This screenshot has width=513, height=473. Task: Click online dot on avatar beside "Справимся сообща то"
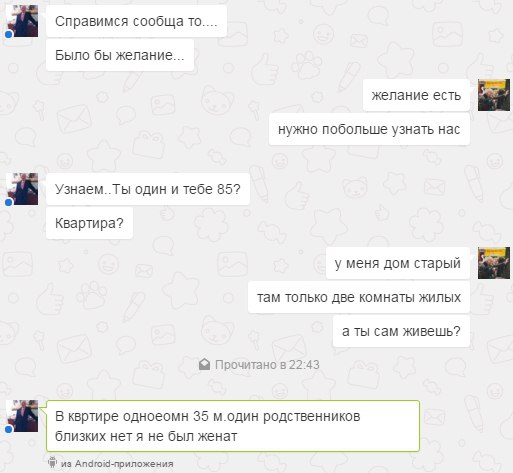tap(9, 34)
